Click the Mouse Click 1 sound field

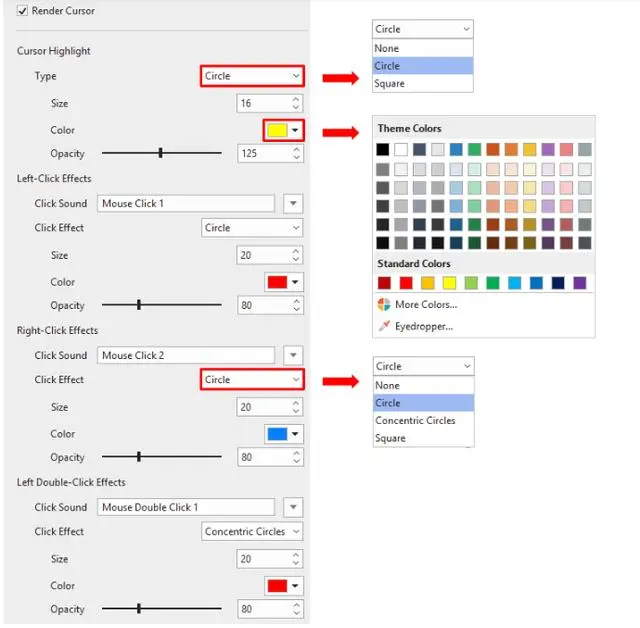(x=186, y=203)
